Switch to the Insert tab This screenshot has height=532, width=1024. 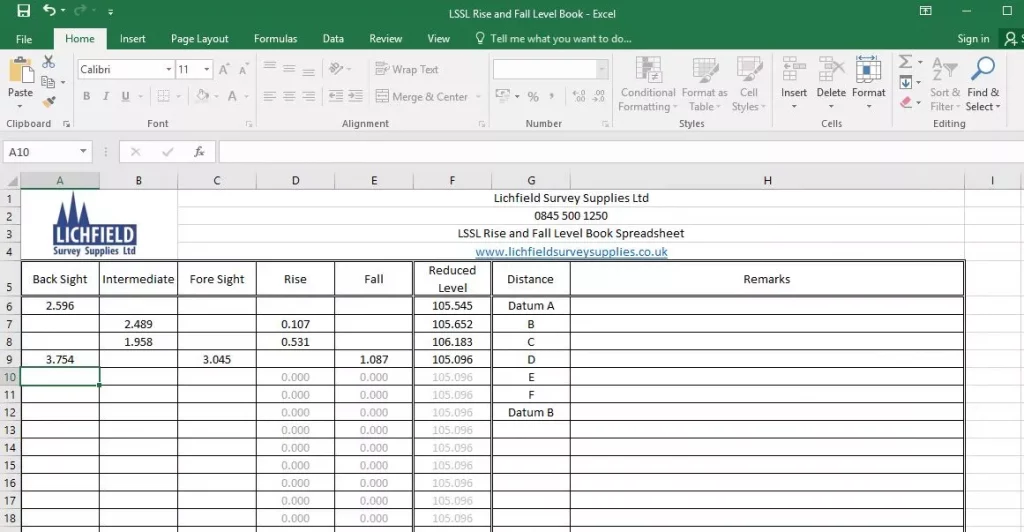[x=133, y=39]
